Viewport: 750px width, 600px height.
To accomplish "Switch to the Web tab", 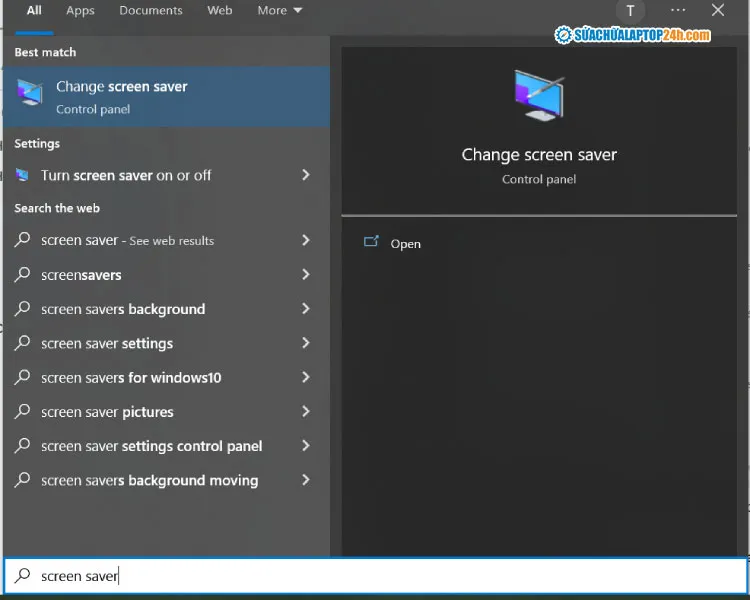I will click(x=220, y=11).
